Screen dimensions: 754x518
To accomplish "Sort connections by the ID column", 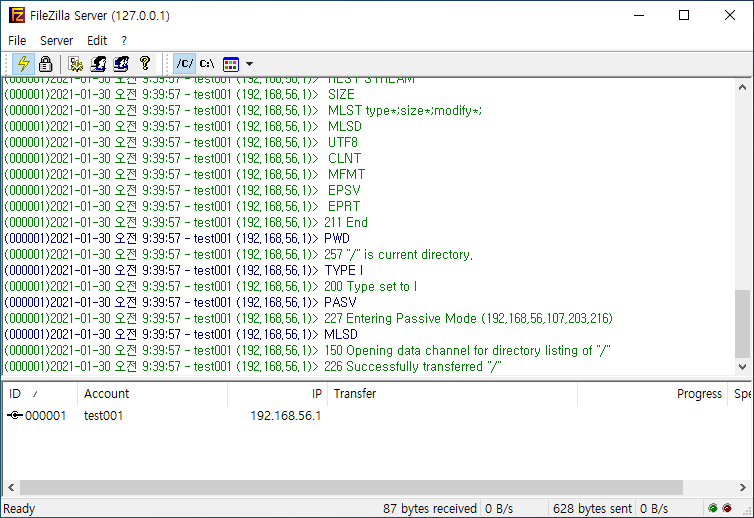I will [39, 393].
